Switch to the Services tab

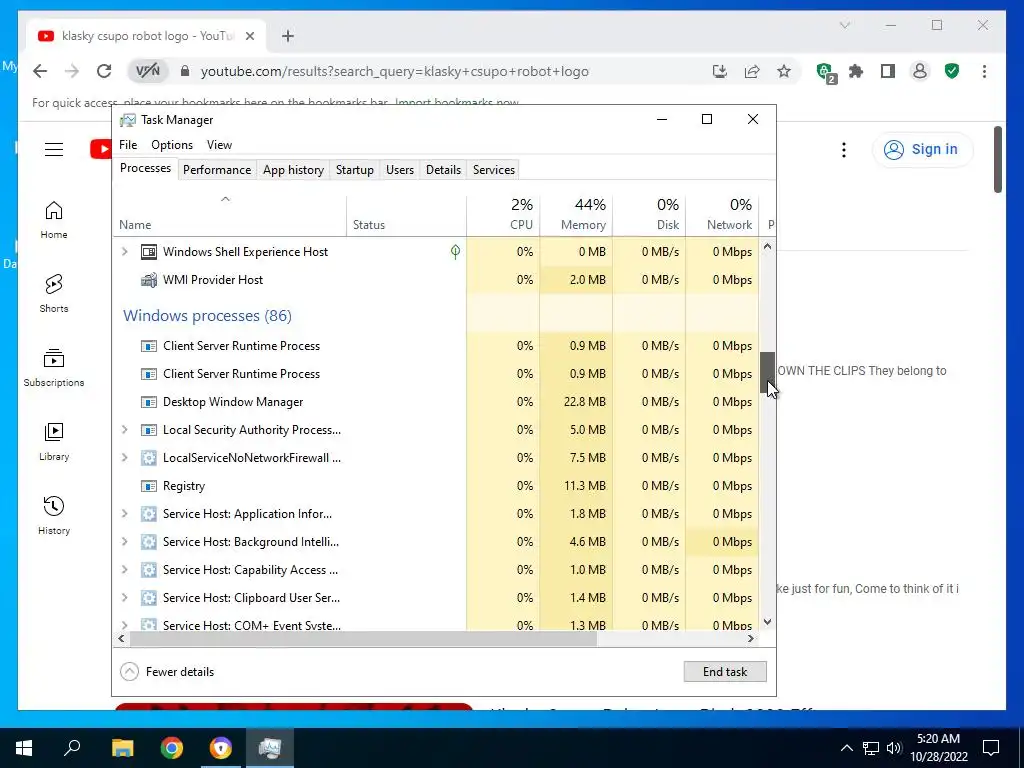(x=494, y=170)
